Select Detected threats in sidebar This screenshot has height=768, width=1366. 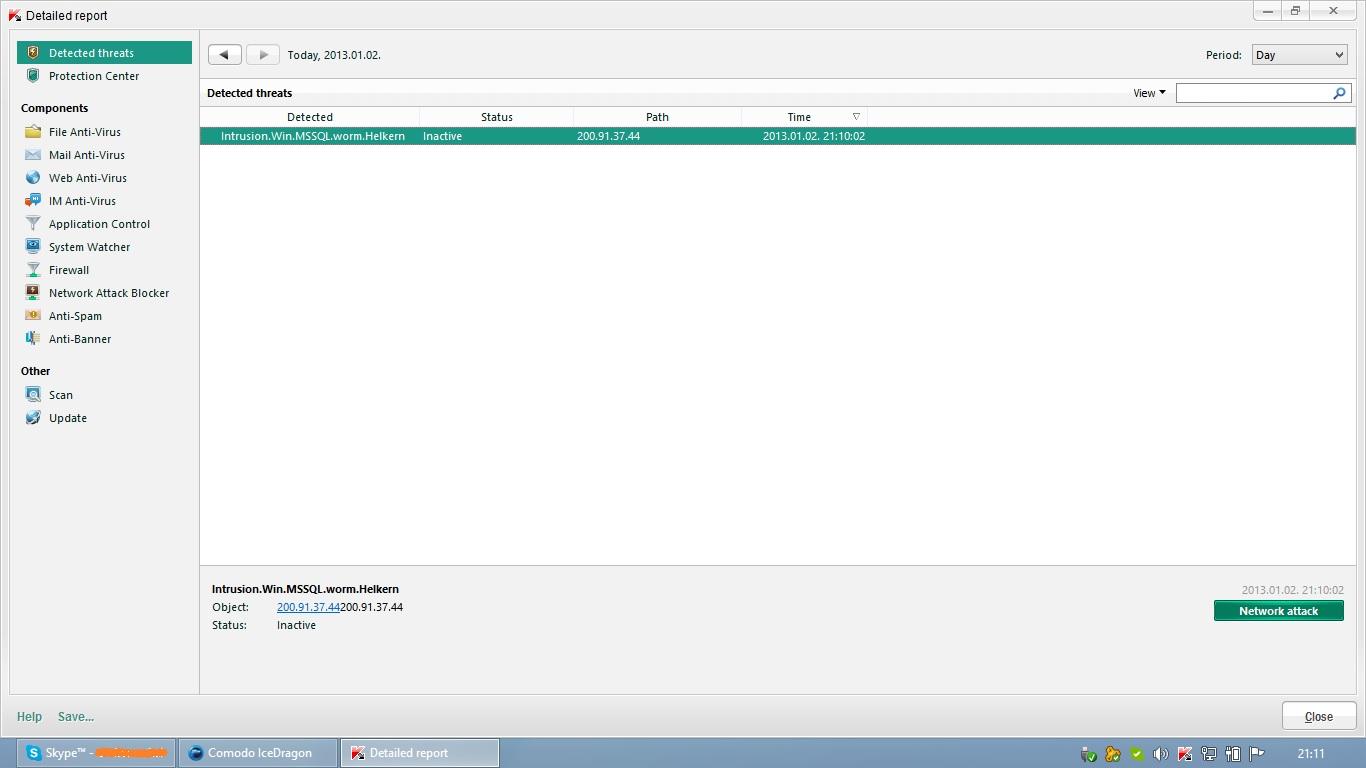tap(104, 53)
